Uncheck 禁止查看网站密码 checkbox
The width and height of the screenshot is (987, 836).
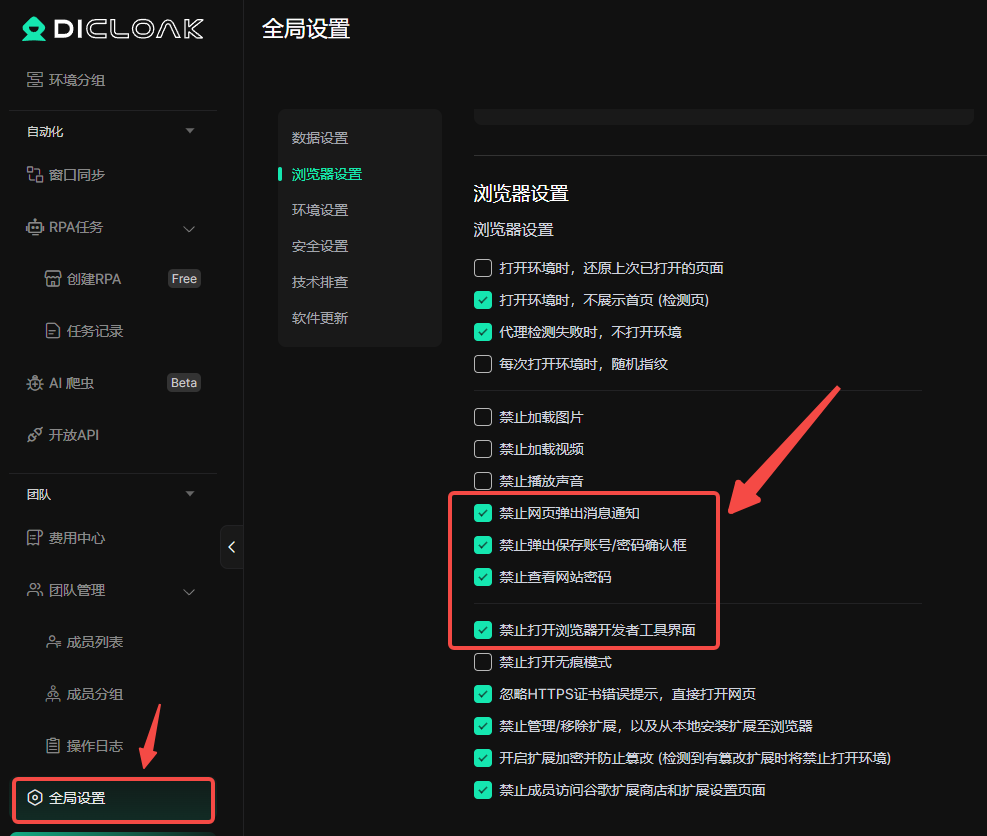(x=483, y=577)
